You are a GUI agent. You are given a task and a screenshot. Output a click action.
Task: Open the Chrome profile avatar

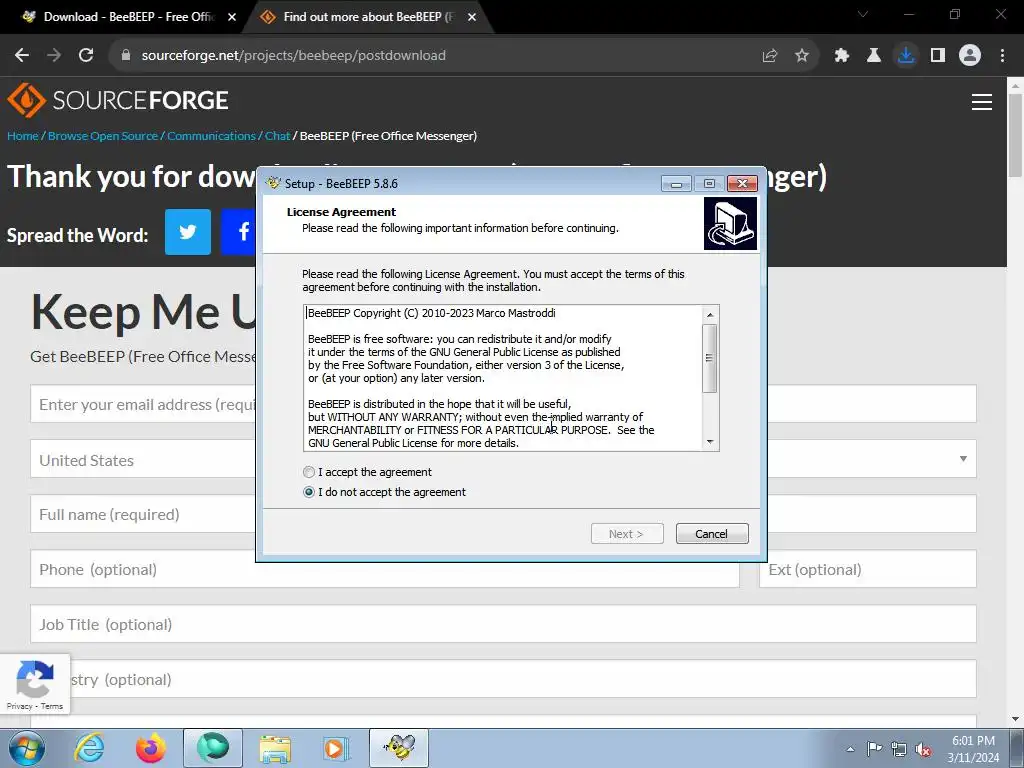pyautogui.click(x=970, y=56)
